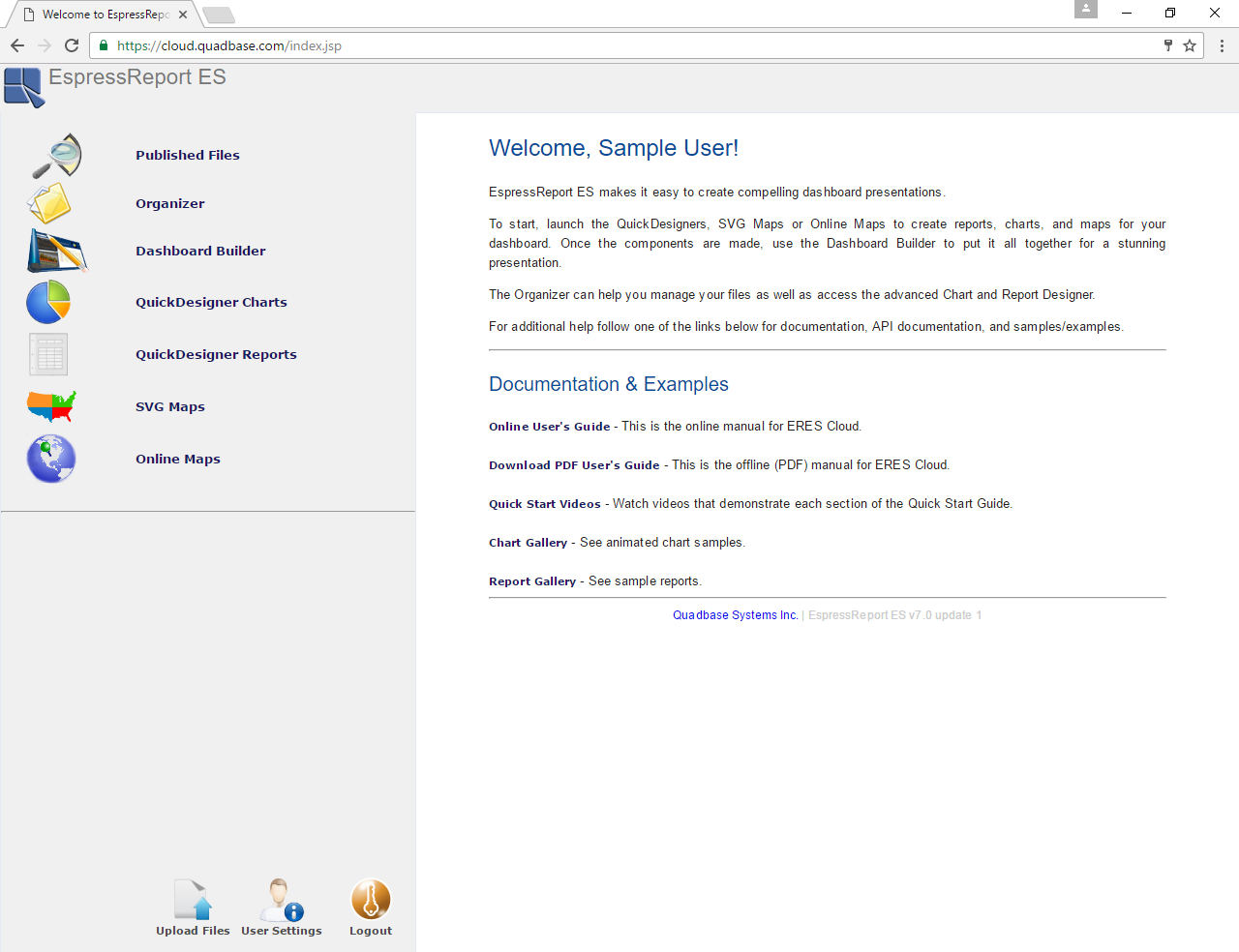Click the Upload Files icon
This screenshot has height=952, width=1239.
(x=193, y=899)
